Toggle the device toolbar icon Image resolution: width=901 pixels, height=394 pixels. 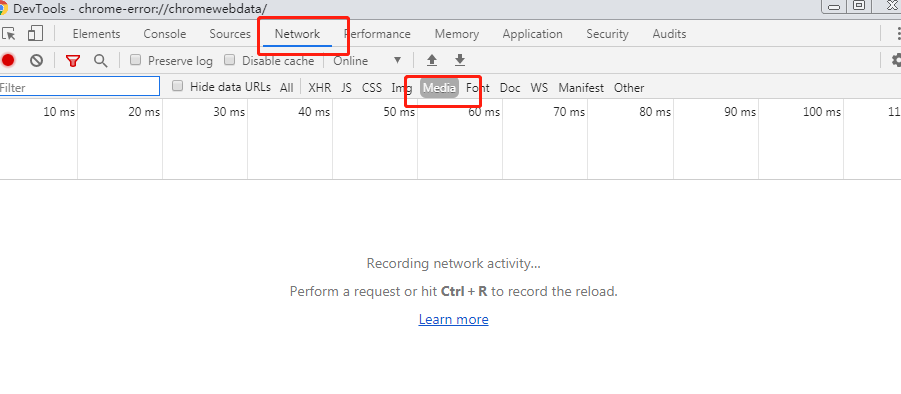(36, 33)
